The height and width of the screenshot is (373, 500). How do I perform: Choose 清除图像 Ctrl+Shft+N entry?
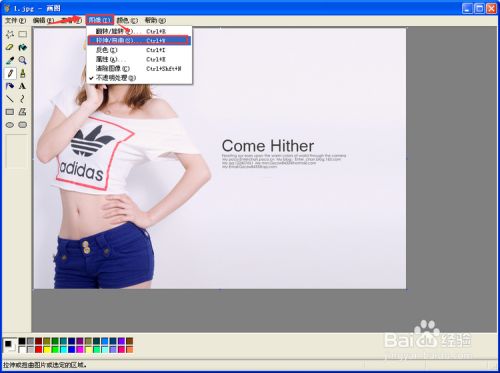pos(139,69)
